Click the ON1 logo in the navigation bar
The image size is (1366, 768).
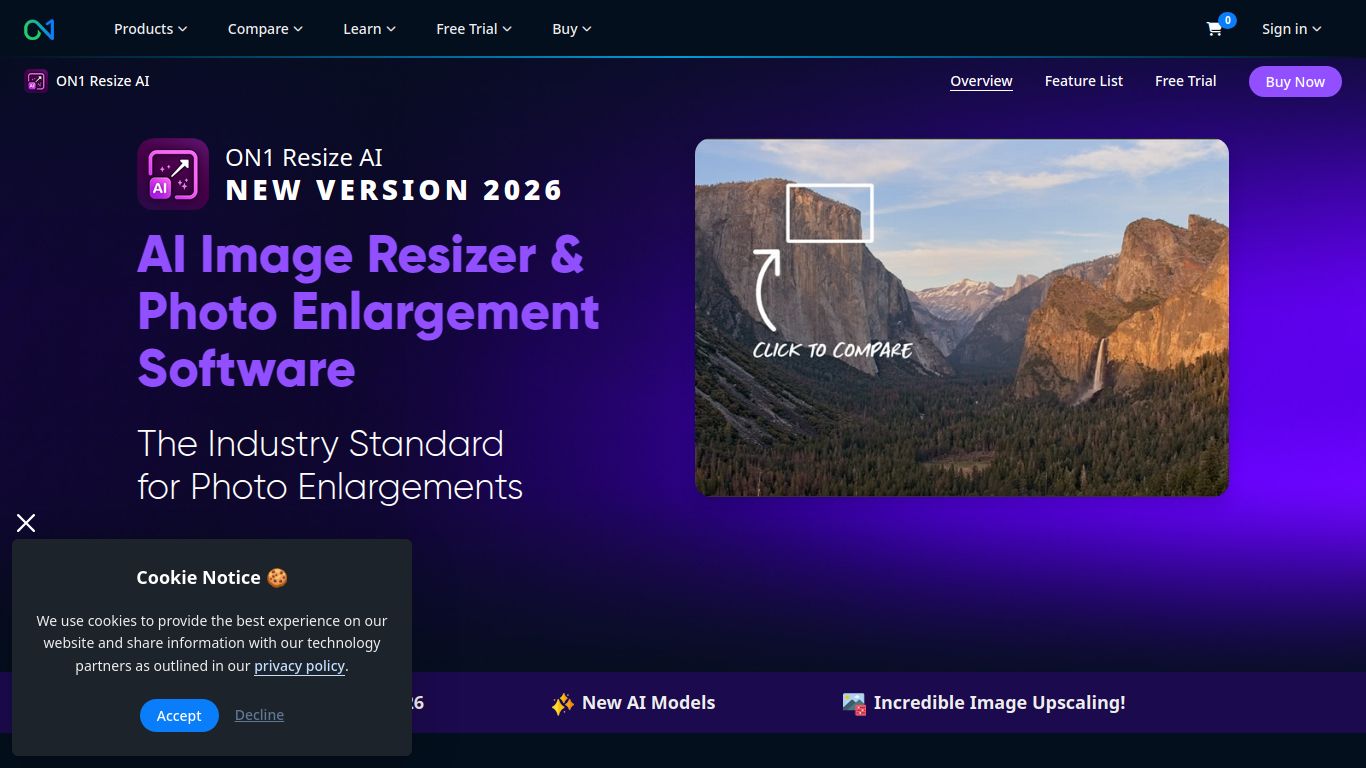(x=38, y=29)
